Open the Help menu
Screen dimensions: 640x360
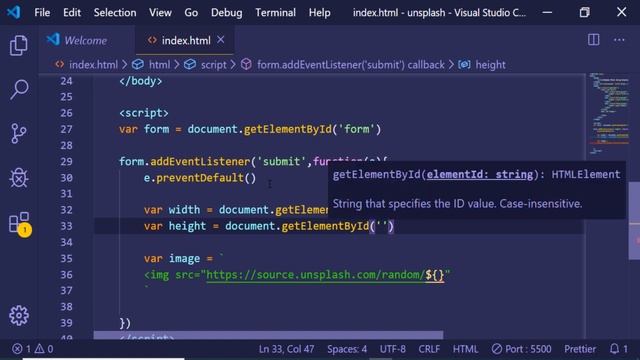coord(320,13)
